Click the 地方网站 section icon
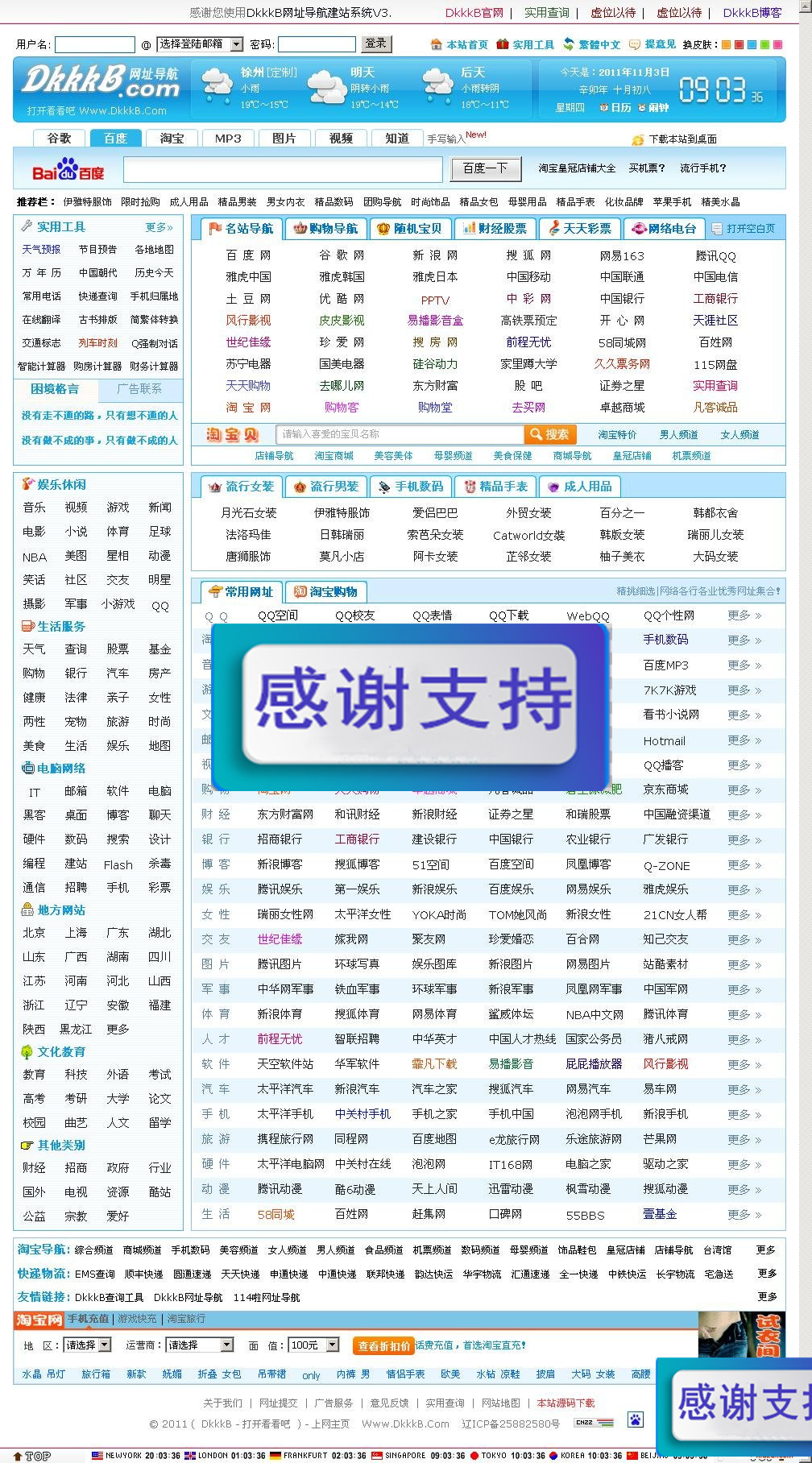 coord(28,910)
